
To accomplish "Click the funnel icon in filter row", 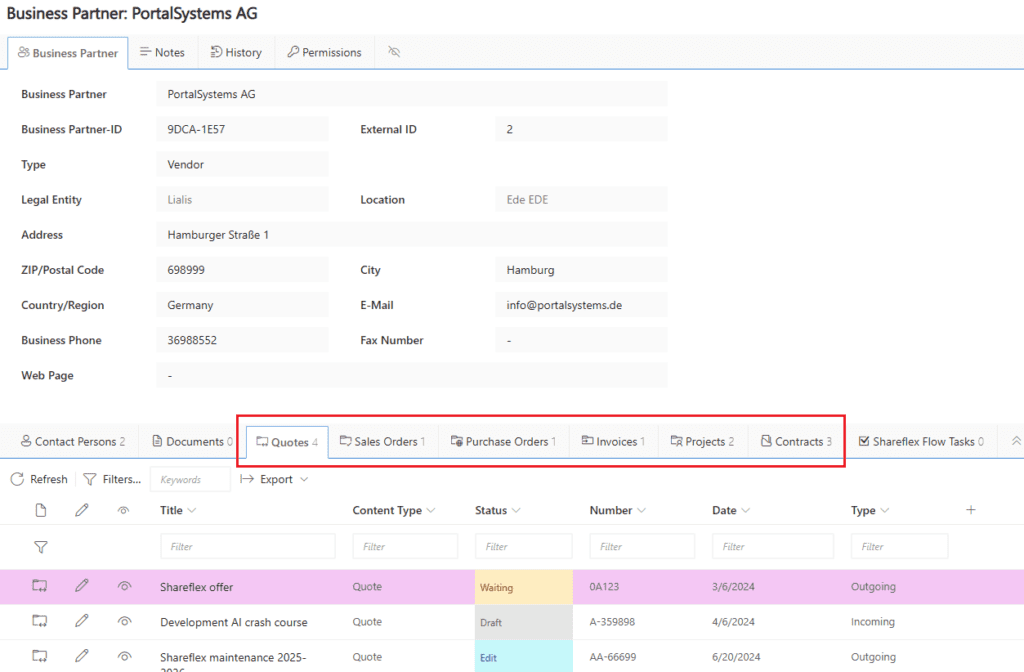I will [40, 547].
